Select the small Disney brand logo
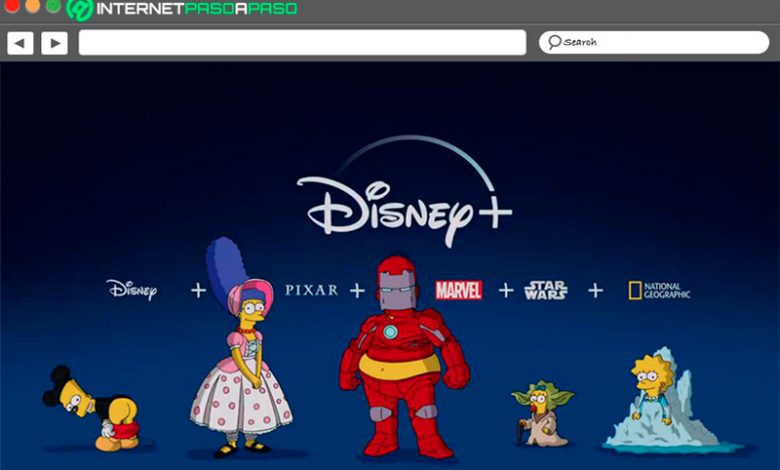Image resolution: width=780 pixels, height=470 pixels. [132, 289]
